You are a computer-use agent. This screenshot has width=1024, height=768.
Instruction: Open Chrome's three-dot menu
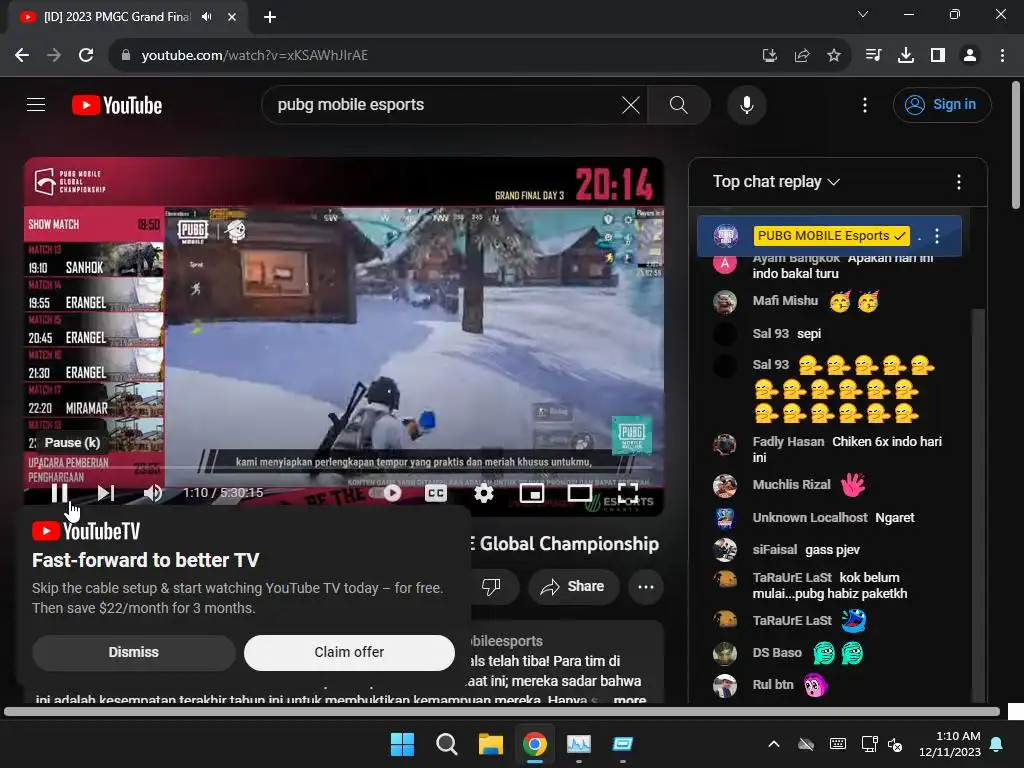1002,56
